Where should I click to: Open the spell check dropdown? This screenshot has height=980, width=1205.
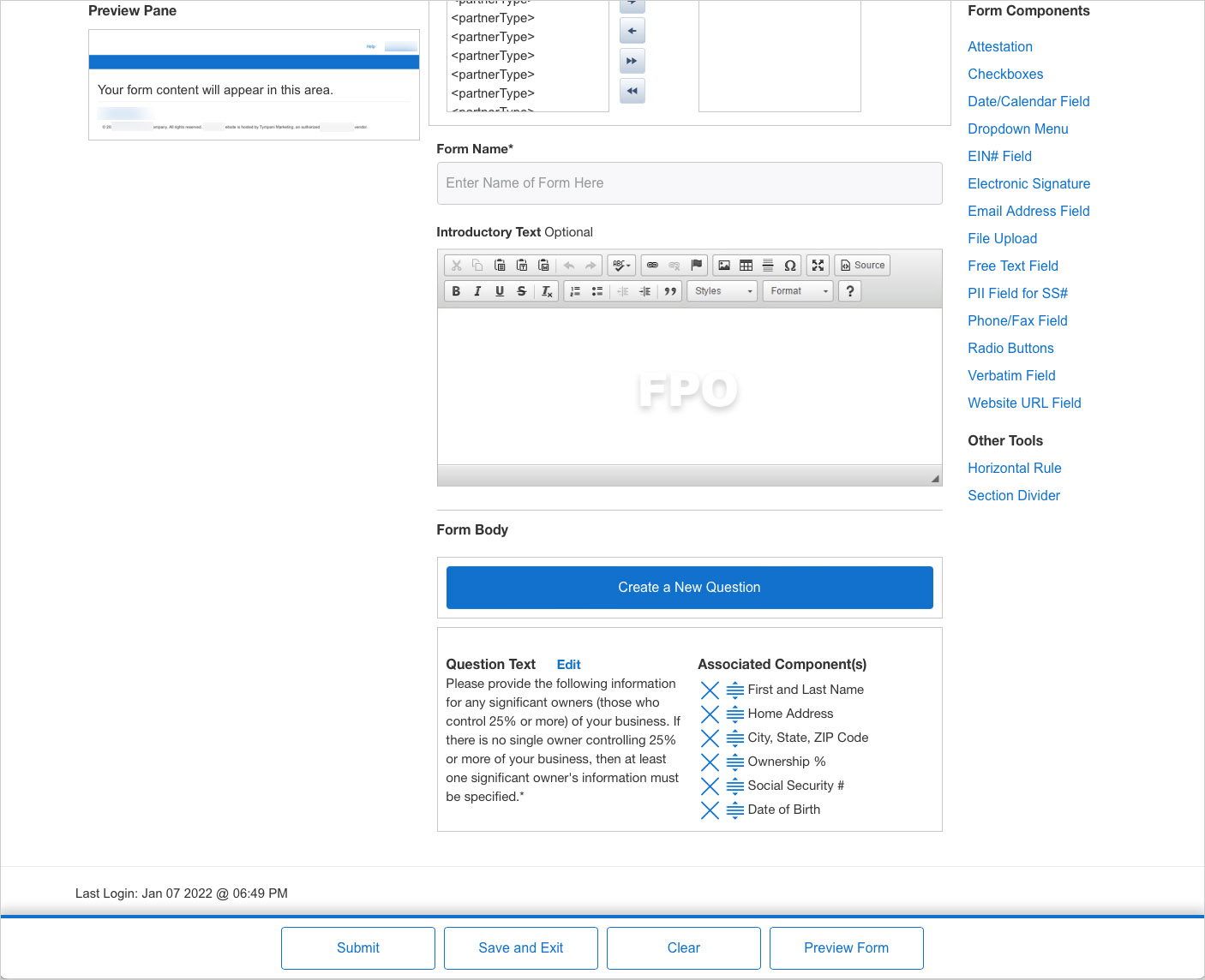[621, 266]
